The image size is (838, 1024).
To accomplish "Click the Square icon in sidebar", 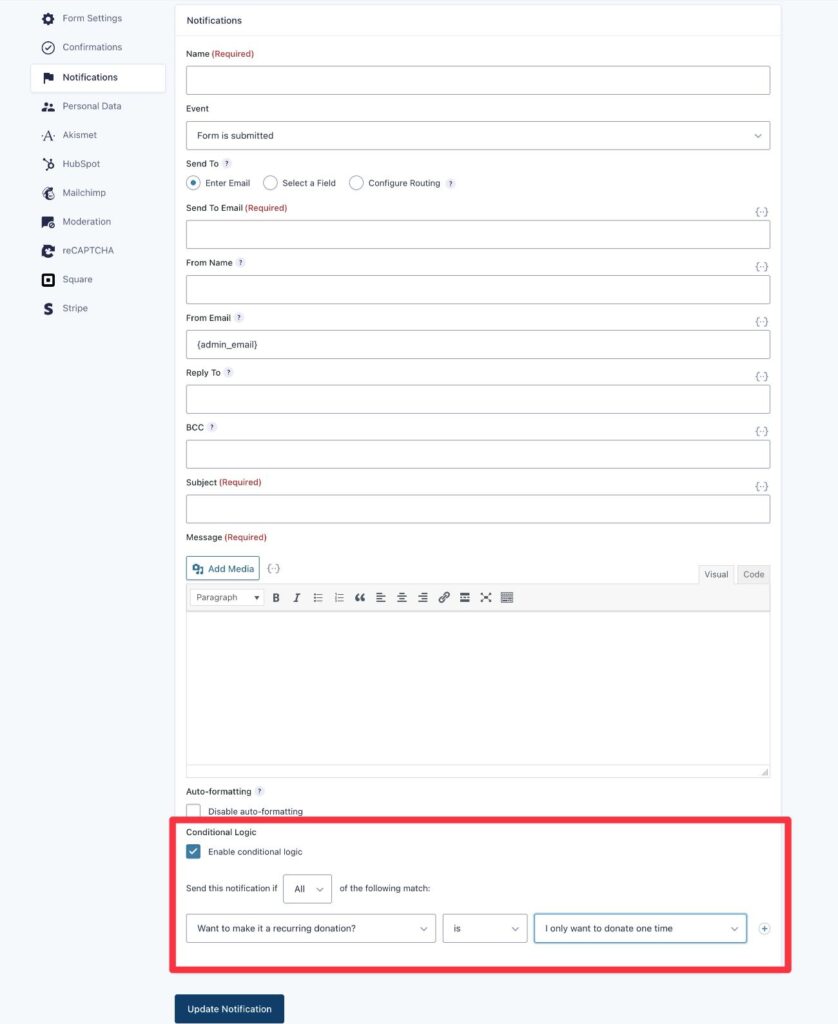I will click(x=48, y=280).
